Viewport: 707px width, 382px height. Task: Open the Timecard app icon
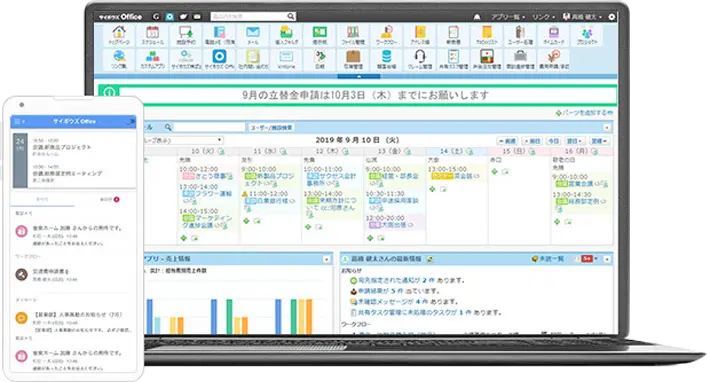coord(553,35)
